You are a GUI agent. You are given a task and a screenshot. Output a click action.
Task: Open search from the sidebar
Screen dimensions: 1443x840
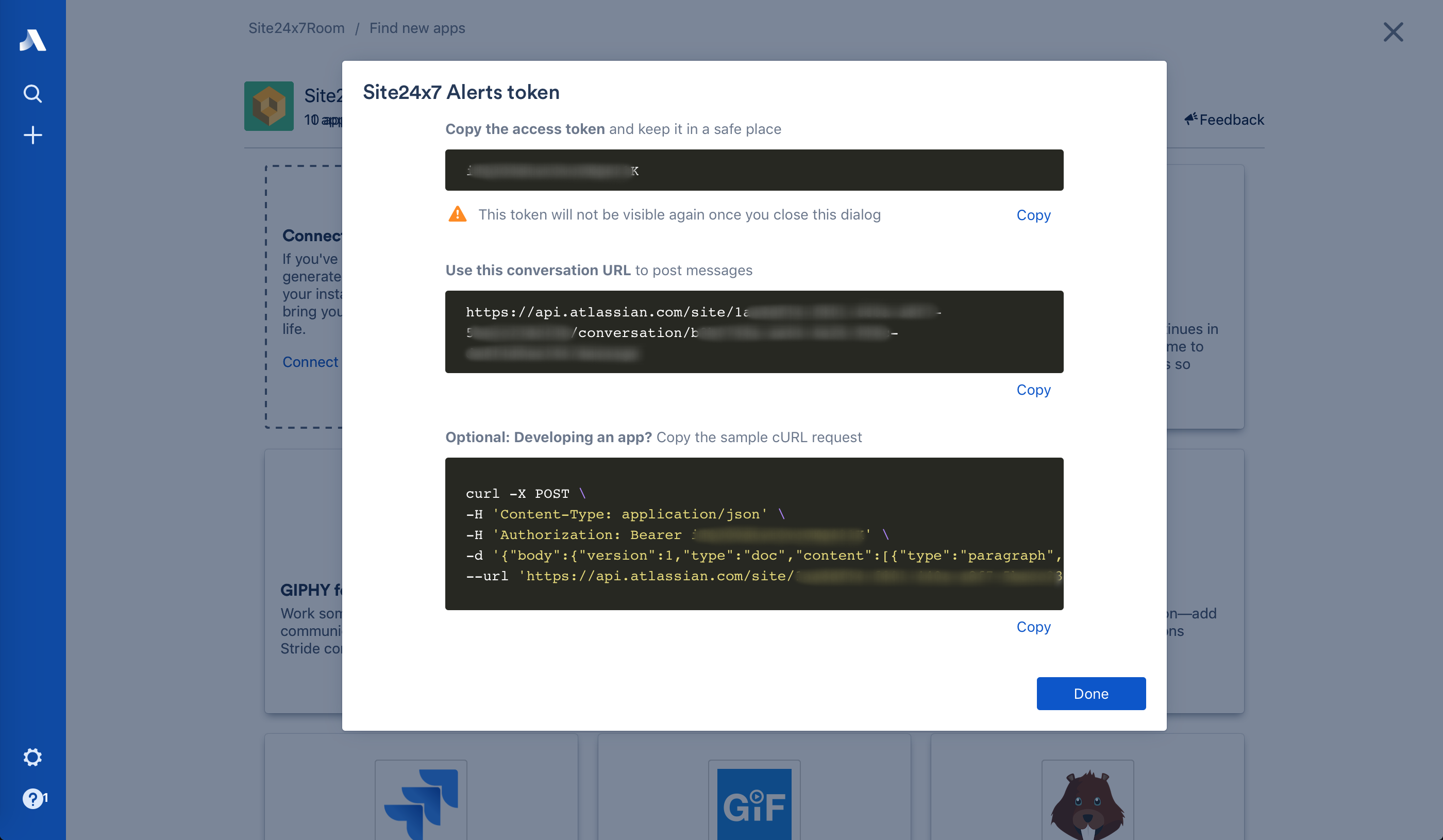(32, 93)
